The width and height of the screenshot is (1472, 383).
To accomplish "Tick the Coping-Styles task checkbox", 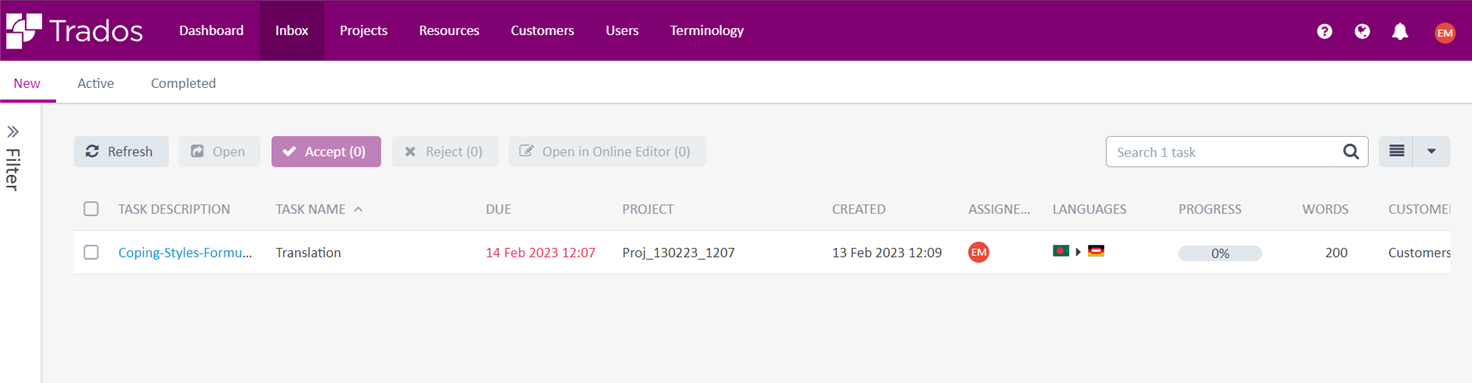I will tap(91, 253).
